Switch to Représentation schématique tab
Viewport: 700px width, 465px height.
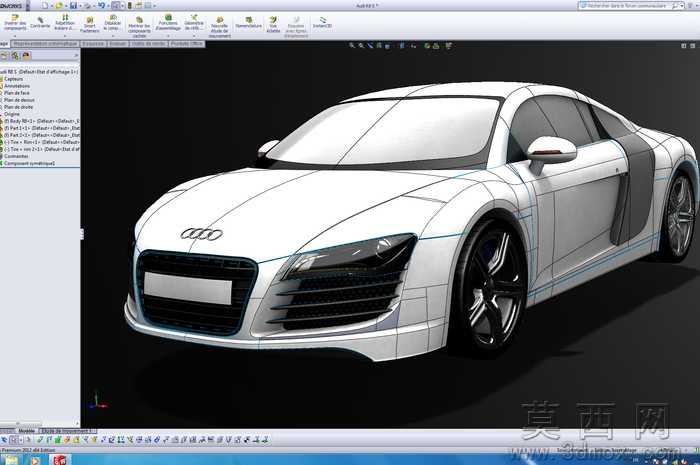pyautogui.click(x=45, y=44)
